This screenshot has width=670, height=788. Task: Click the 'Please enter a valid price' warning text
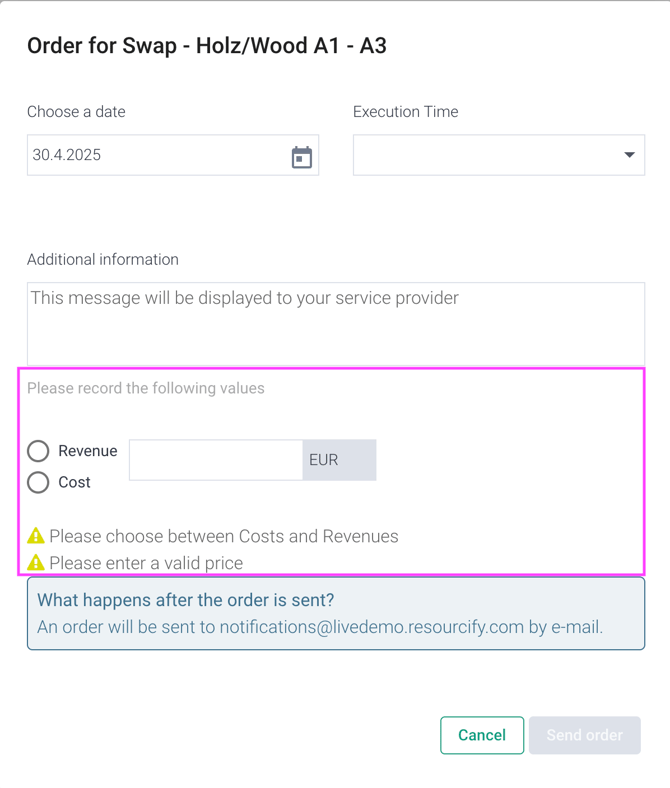coord(146,563)
